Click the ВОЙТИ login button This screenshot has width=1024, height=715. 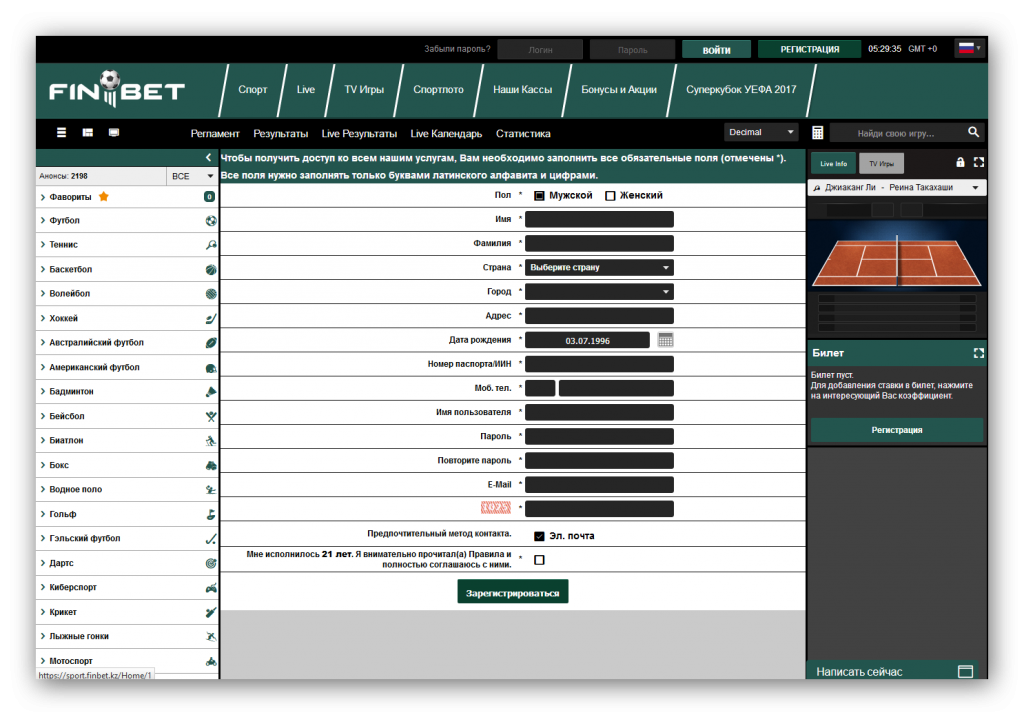pos(716,50)
